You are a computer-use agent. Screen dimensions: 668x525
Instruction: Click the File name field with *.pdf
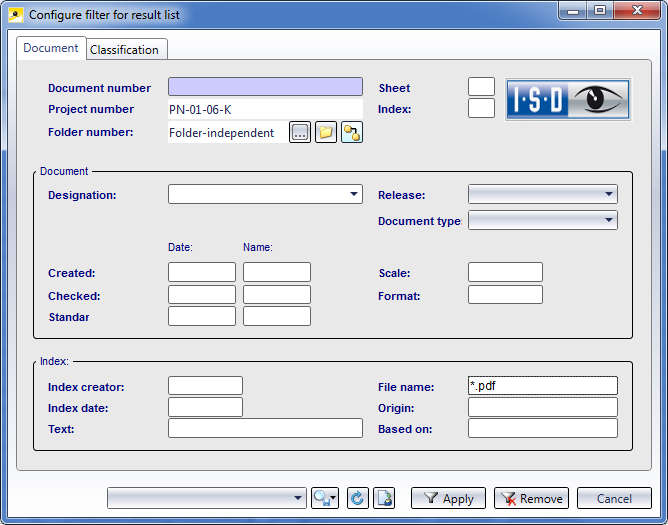click(543, 386)
